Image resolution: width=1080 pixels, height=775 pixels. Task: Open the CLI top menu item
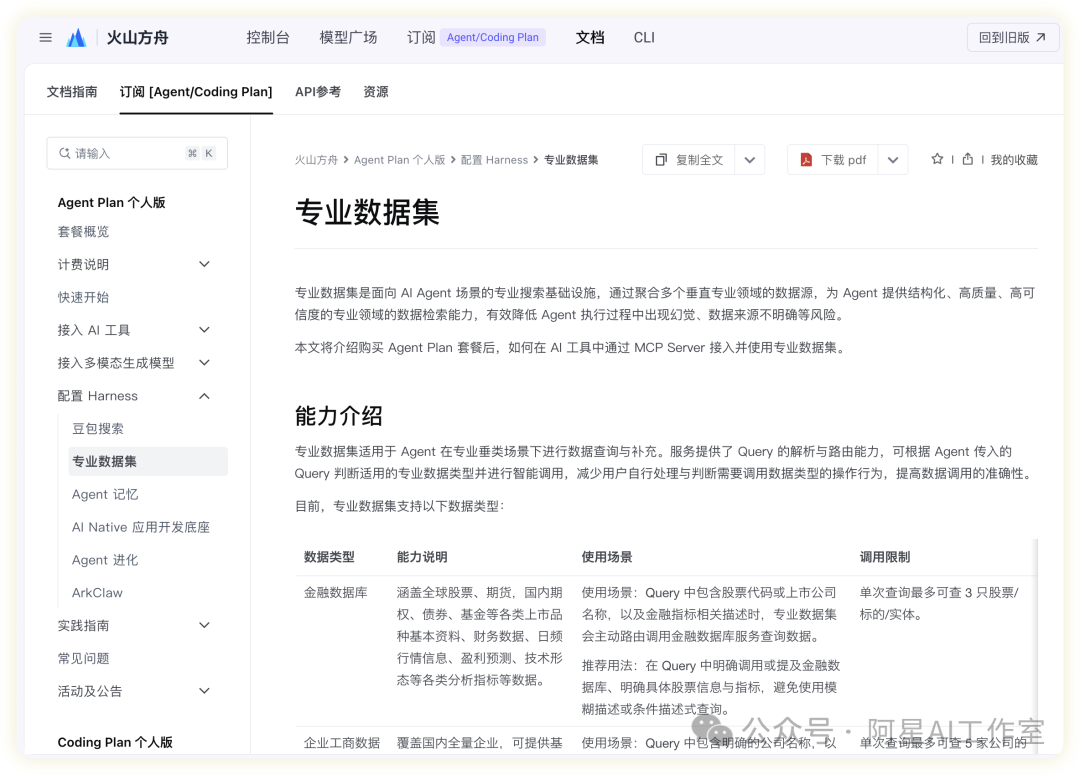click(644, 37)
